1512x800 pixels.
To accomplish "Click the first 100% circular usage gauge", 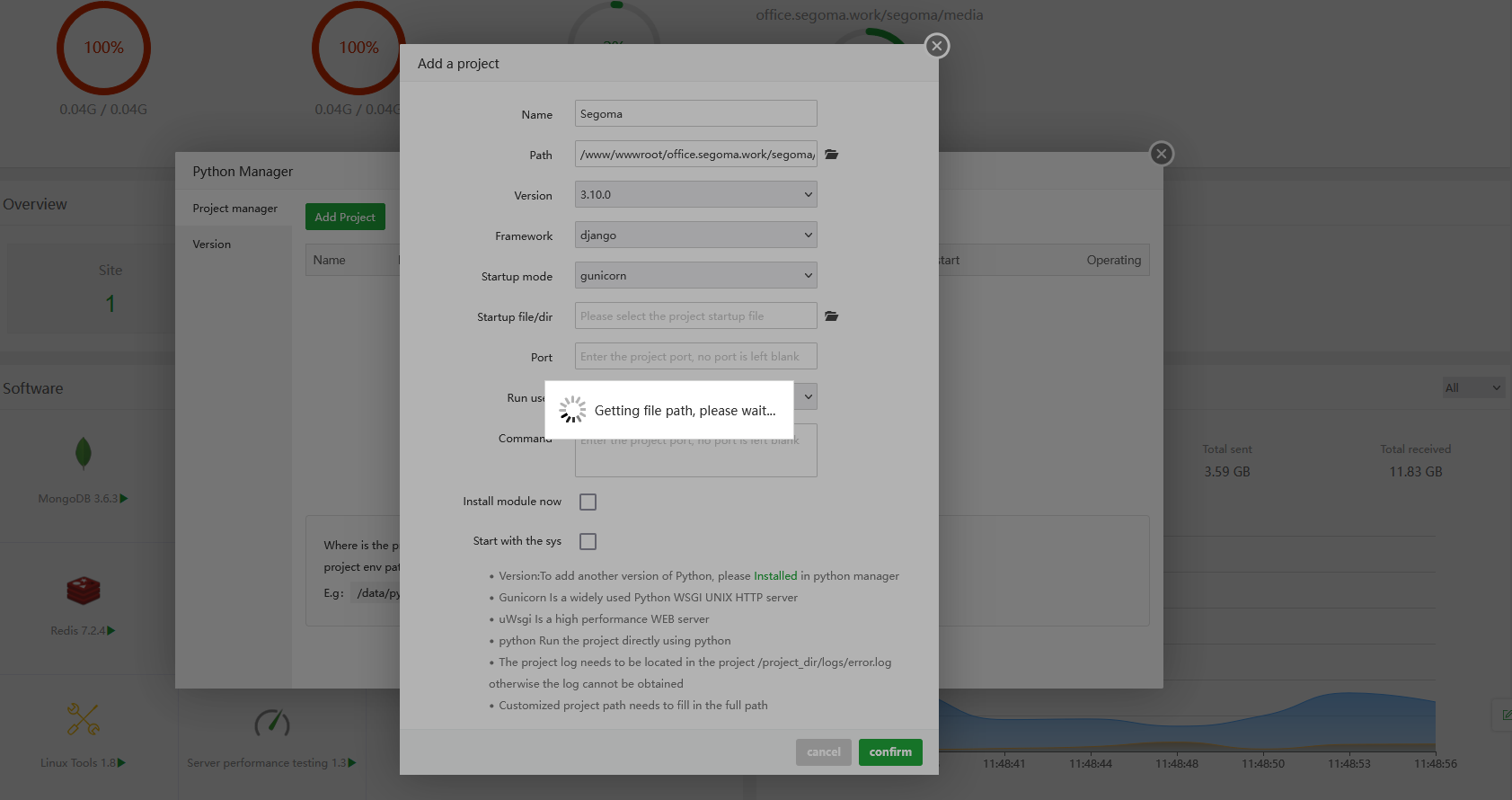I will pos(103,48).
